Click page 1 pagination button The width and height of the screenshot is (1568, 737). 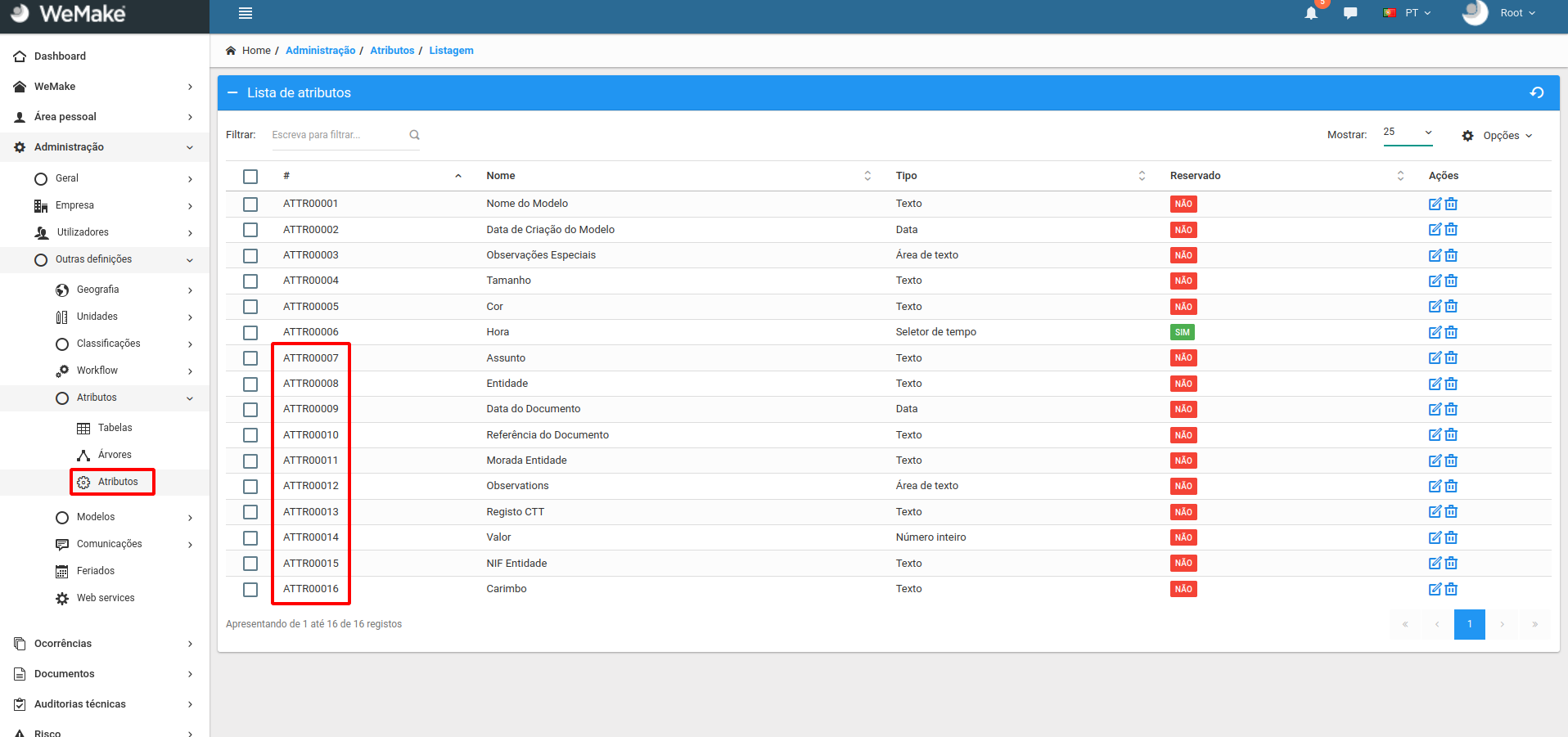pyautogui.click(x=1469, y=624)
